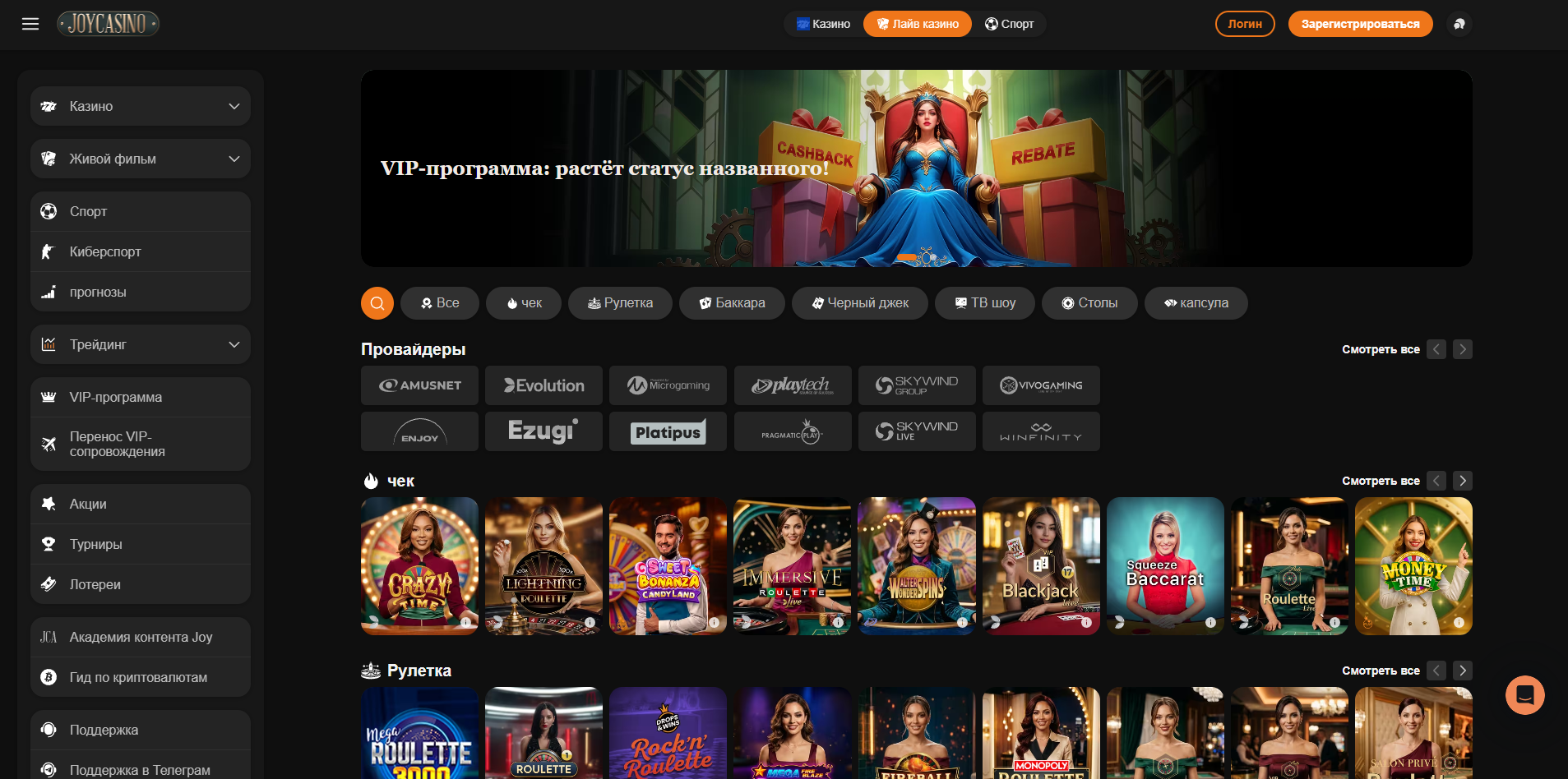The image size is (1568, 779).
Task: Filter games by Рулетка category
Action: [x=620, y=303]
